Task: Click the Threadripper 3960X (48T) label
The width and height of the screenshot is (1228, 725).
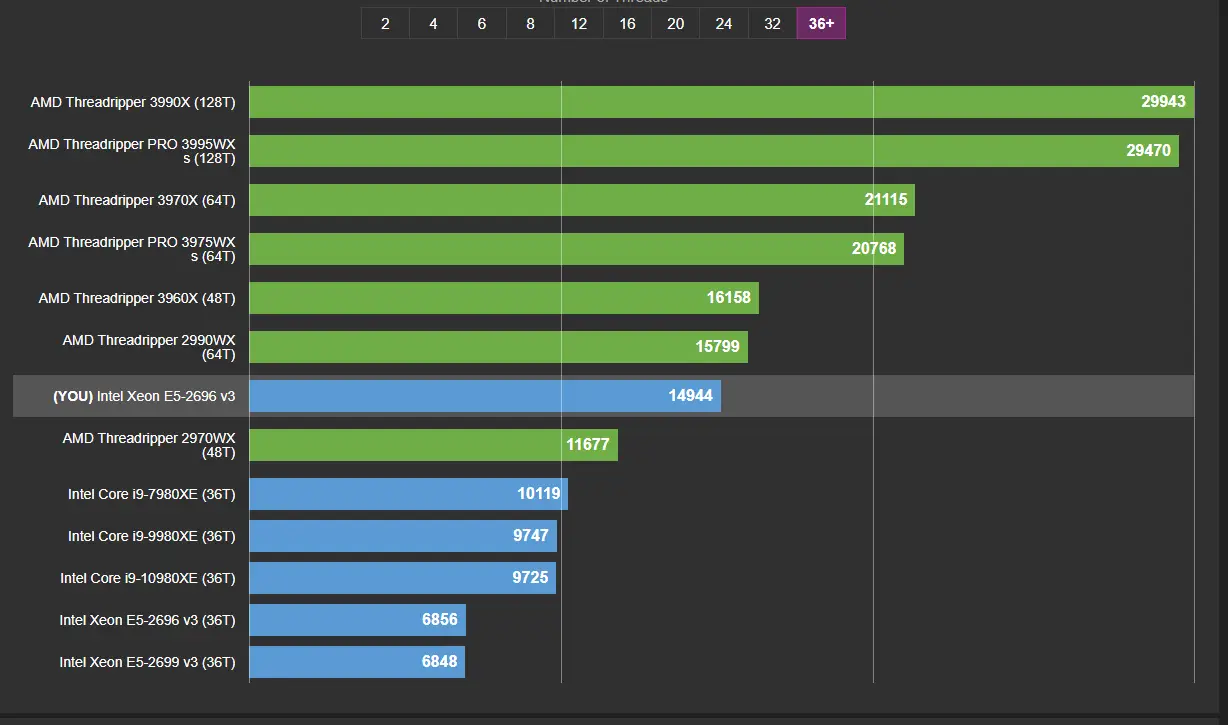Action: [x=137, y=298]
